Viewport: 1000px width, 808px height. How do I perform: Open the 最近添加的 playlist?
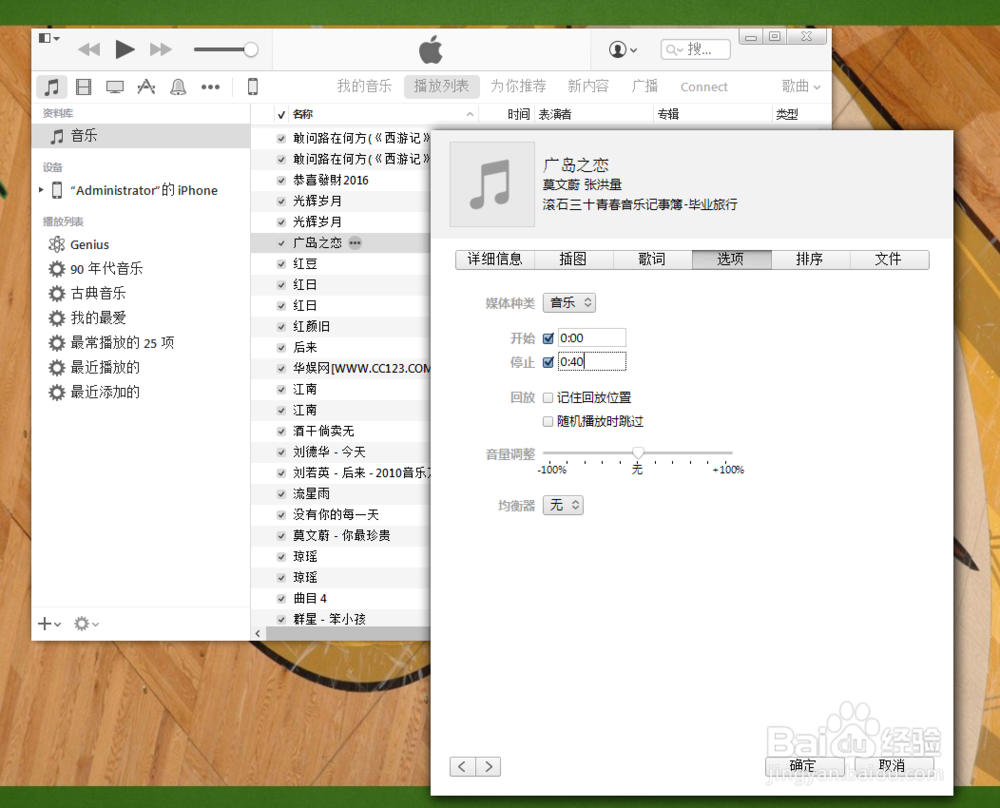94,392
